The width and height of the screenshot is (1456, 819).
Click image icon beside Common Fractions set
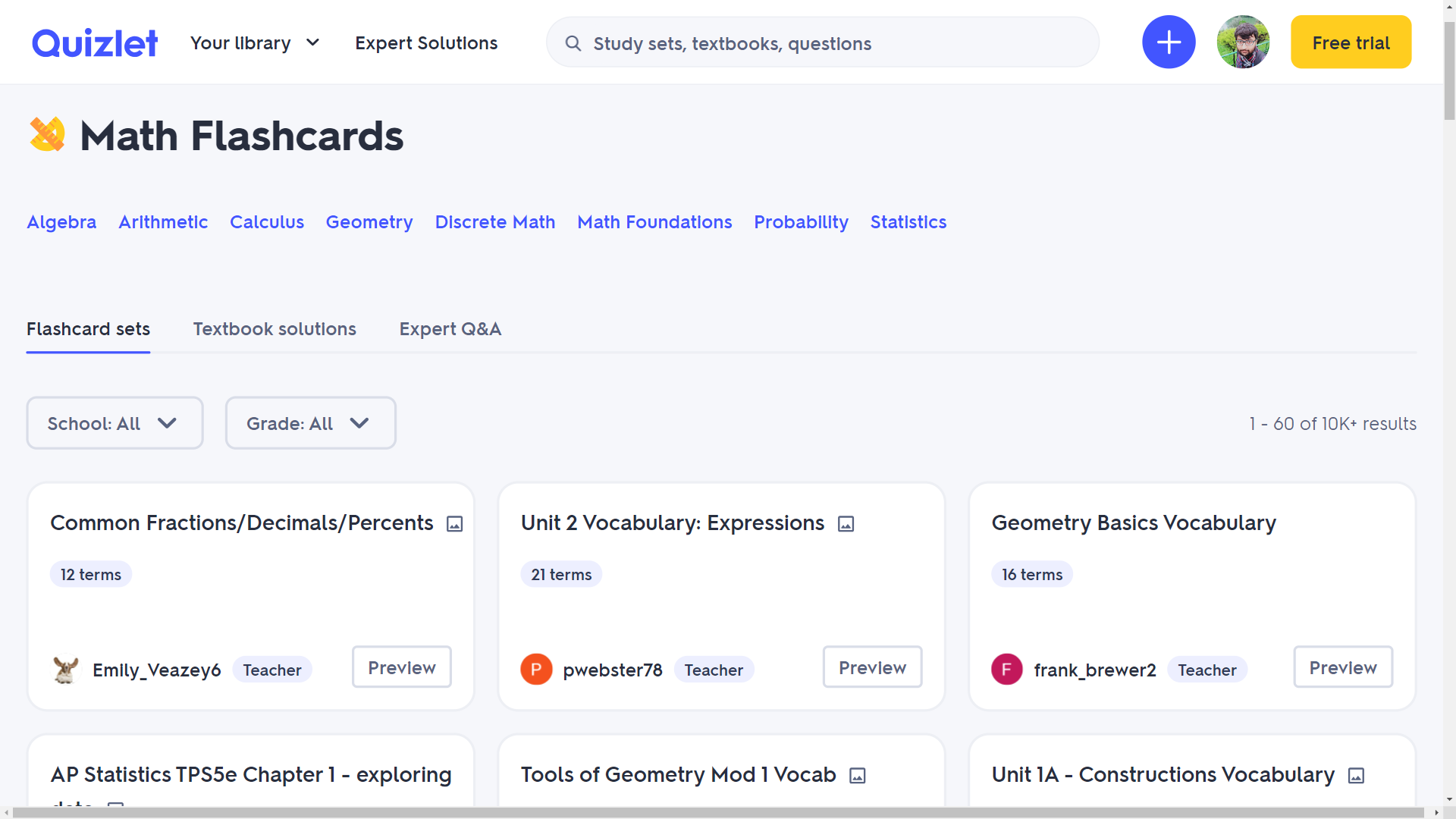click(x=455, y=524)
